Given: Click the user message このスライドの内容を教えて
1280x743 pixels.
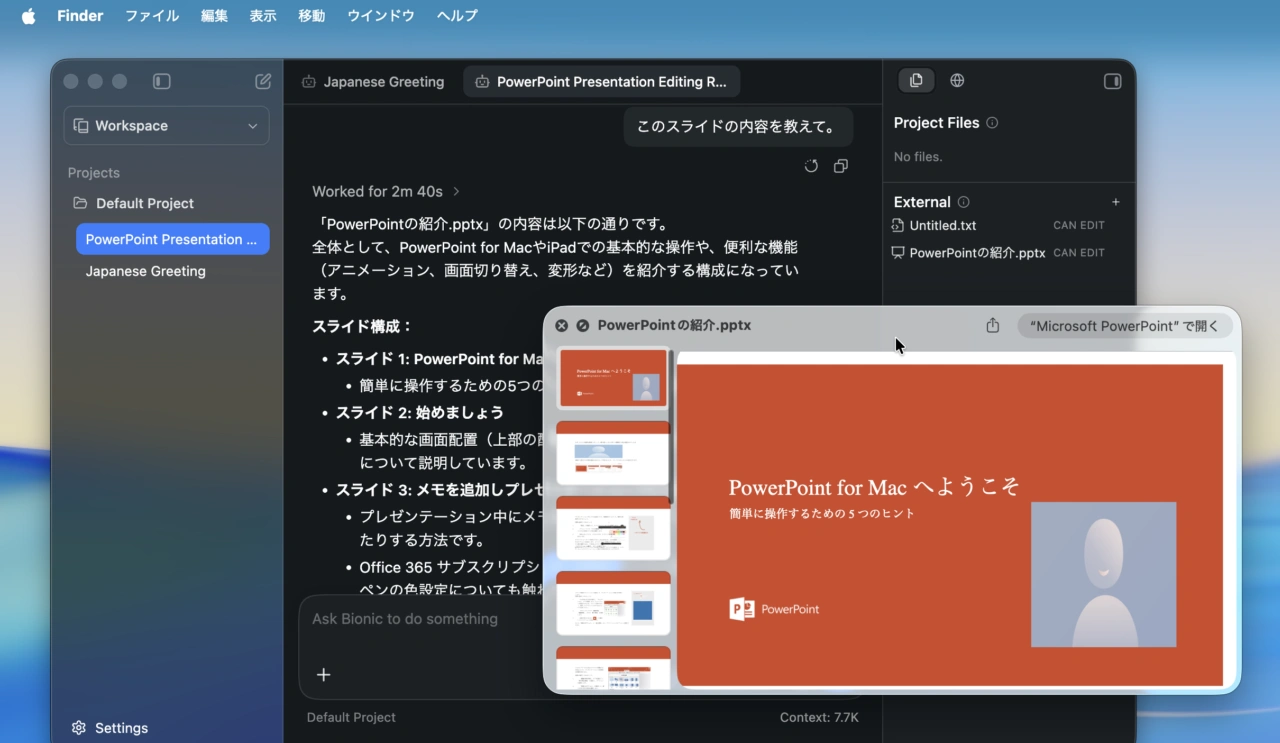Looking at the screenshot, I should click(738, 127).
